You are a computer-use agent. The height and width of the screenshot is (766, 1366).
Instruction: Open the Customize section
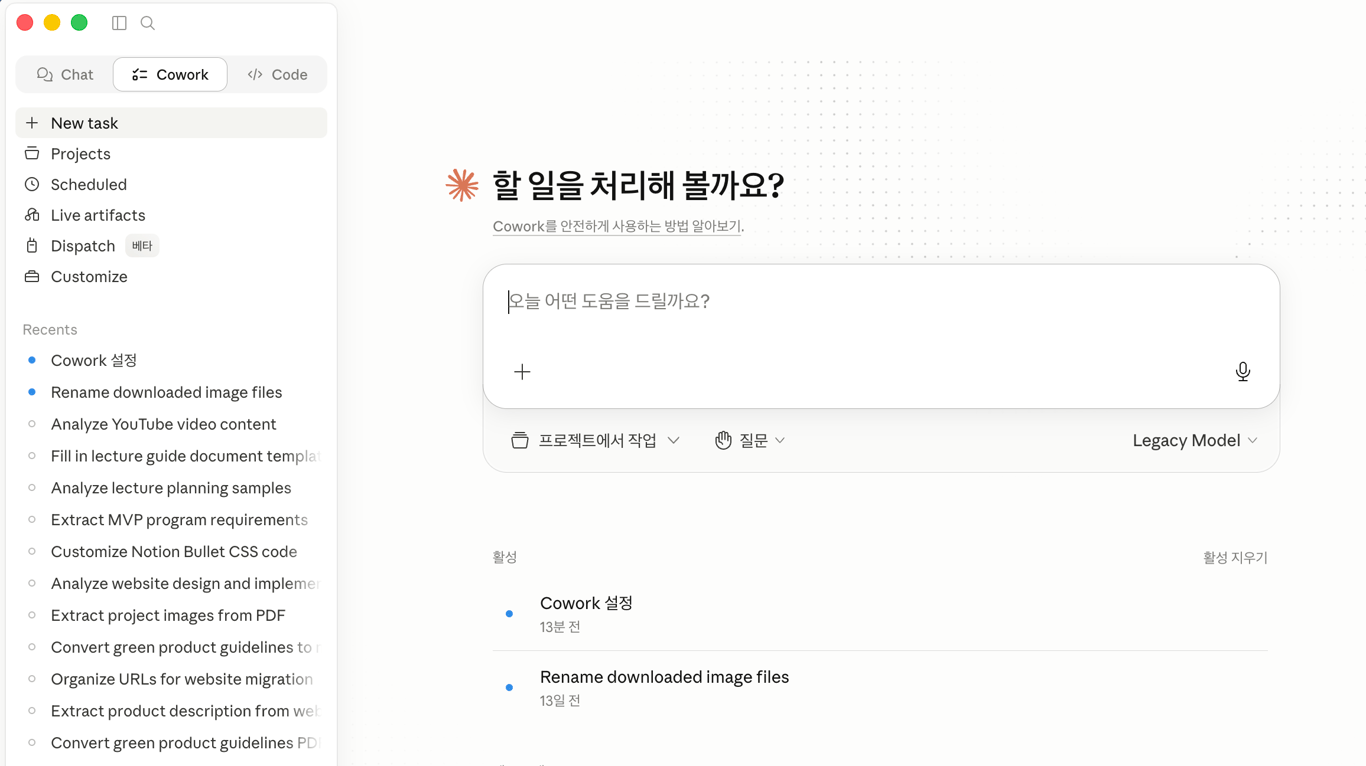tap(171, 277)
